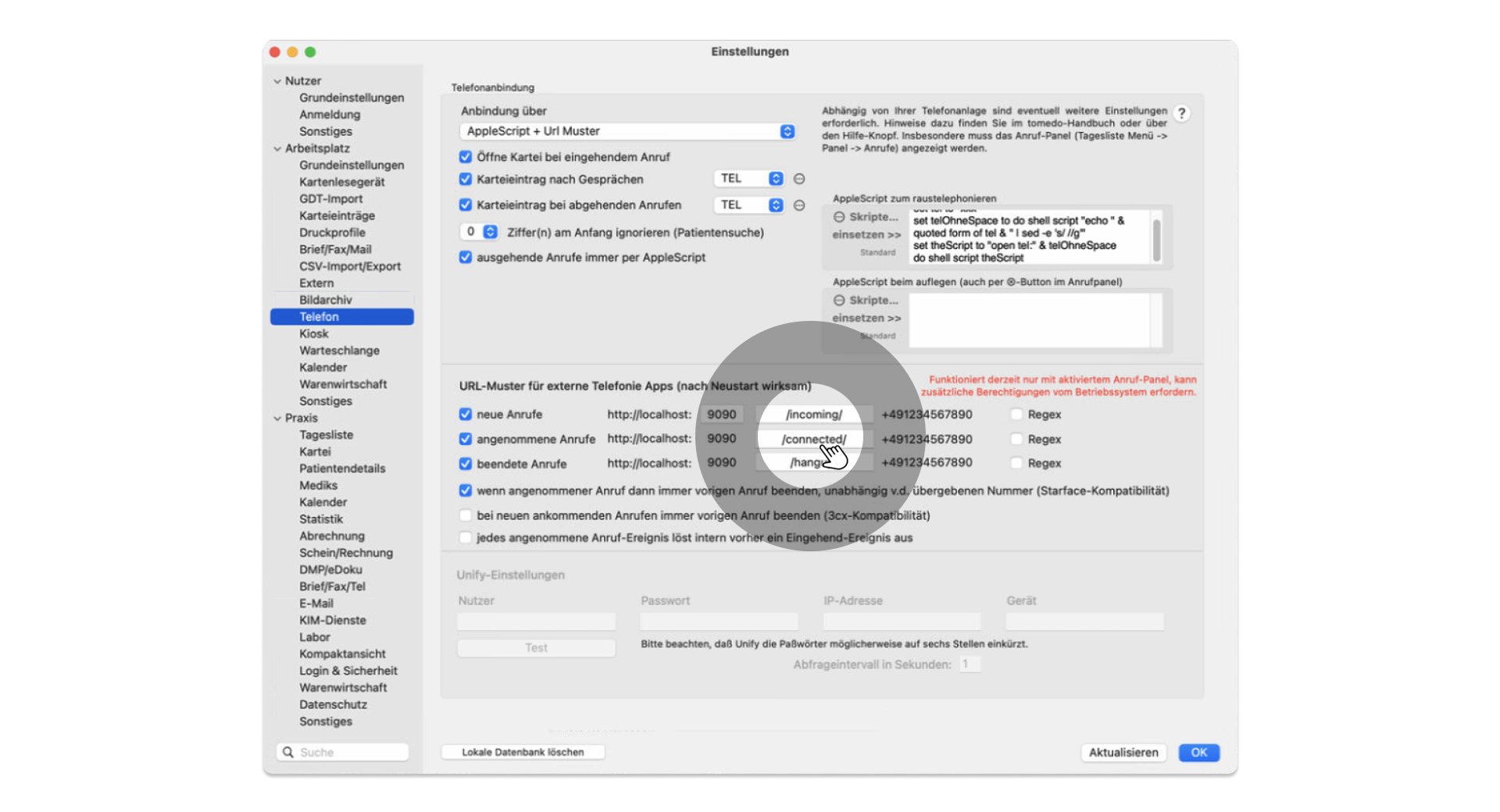This screenshot has width=1500, height=812.
Task: Select Login & Sicherheit in sidebar
Action: (x=348, y=671)
